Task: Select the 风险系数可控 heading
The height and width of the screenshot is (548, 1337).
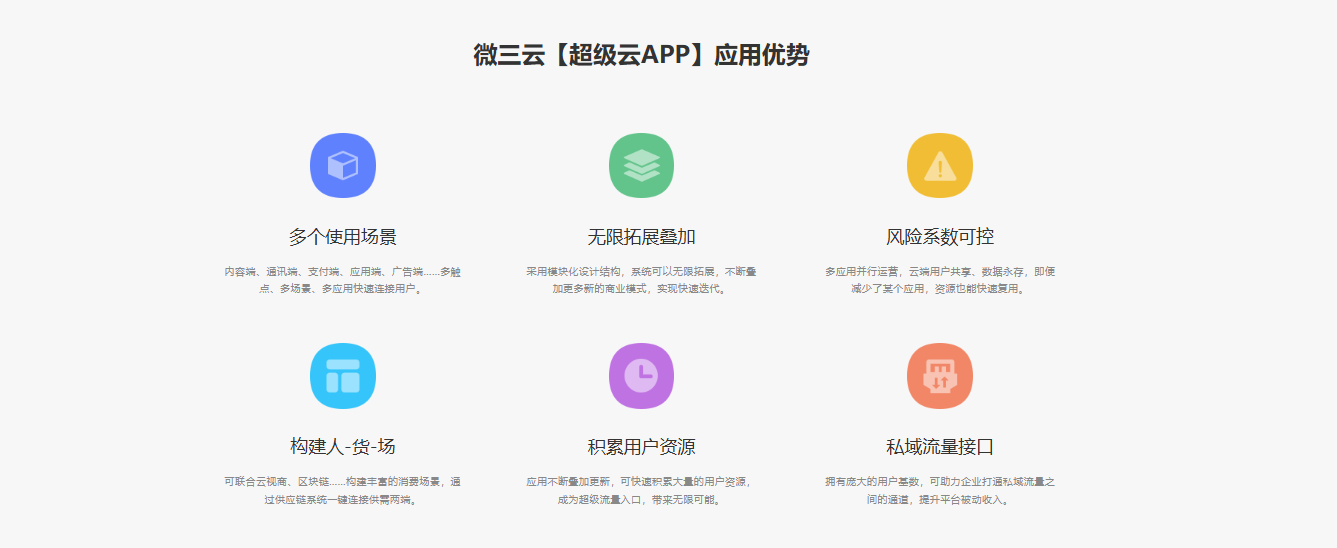Action: [x=940, y=237]
